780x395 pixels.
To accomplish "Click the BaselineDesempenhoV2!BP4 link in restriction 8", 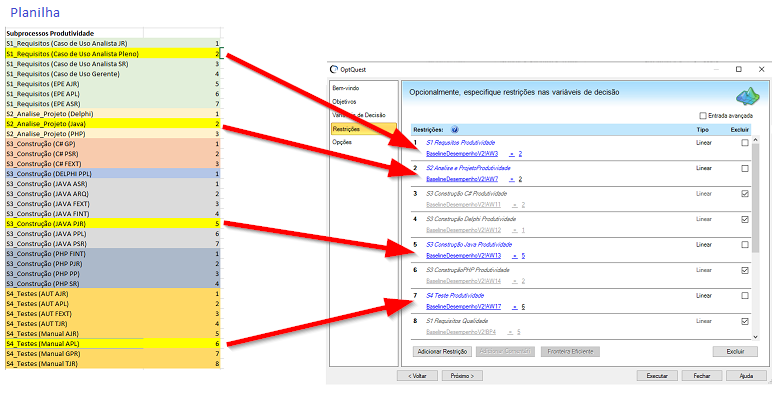I will [x=461, y=332].
